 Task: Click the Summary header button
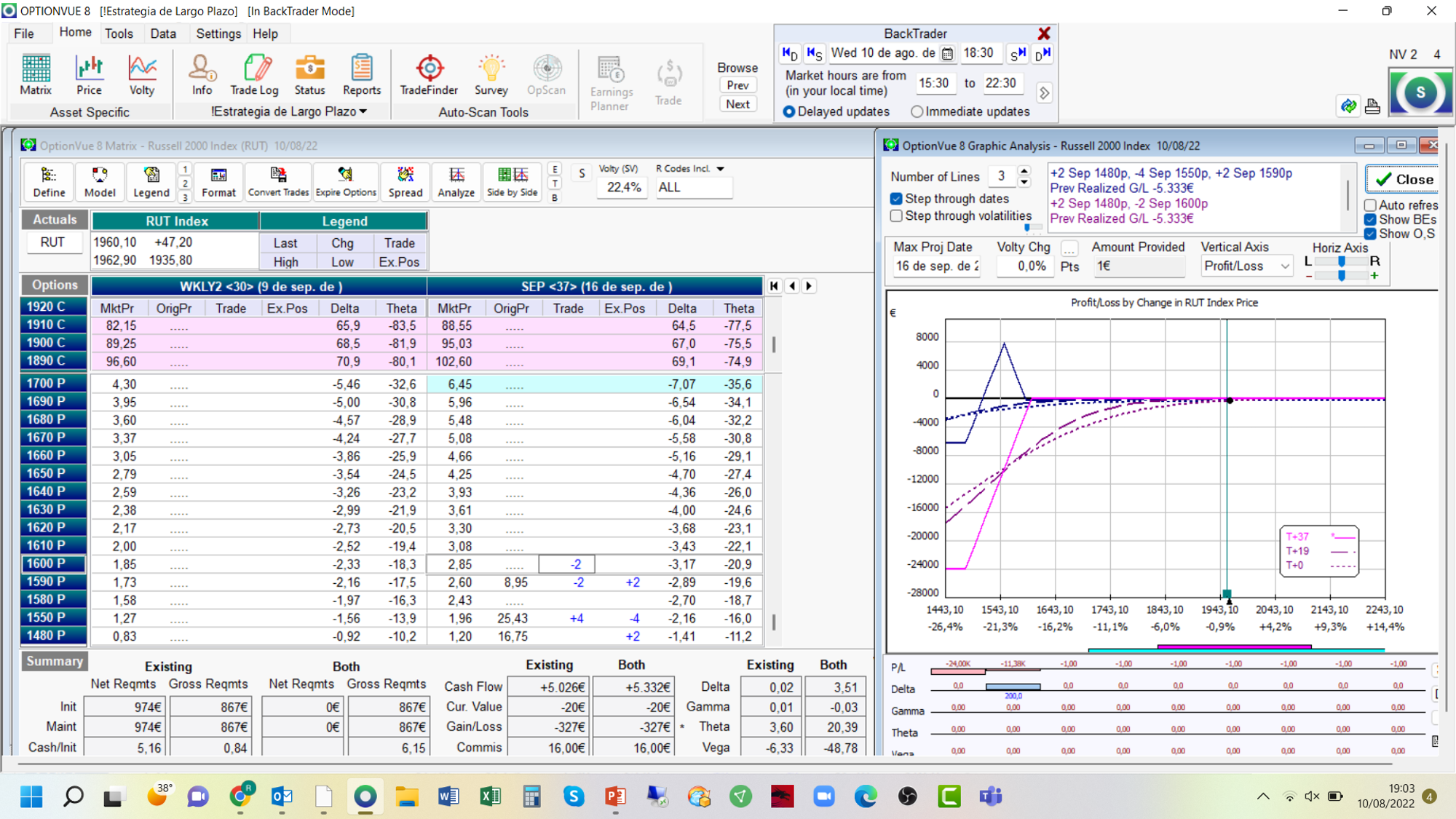(x=55, y=661)
